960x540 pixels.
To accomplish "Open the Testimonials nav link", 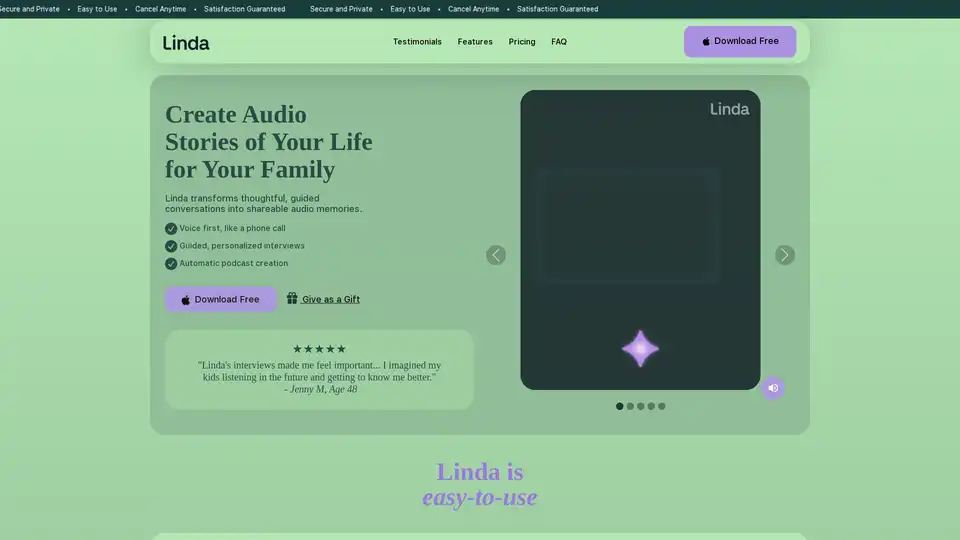I will (417, 42).
